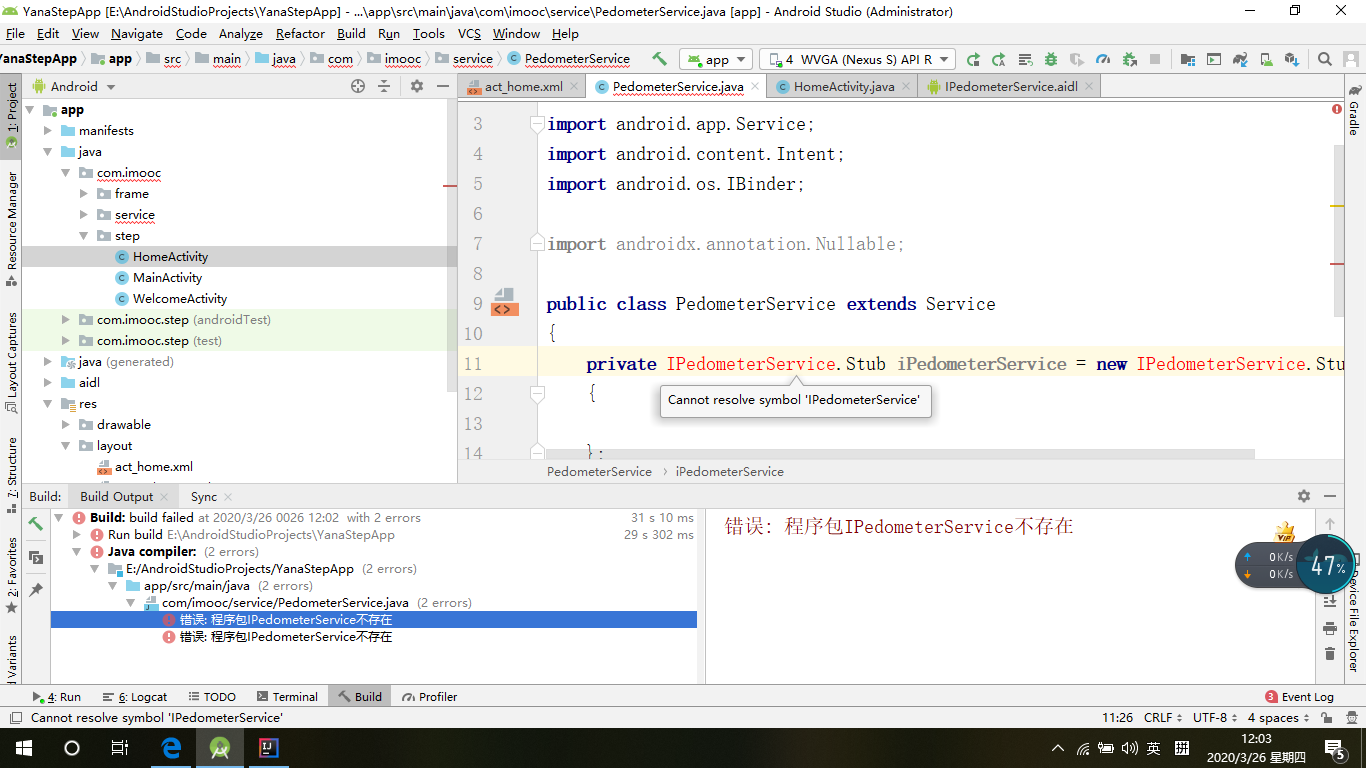Toggle the Logcat tool window
1366x768 pixels.
point(134,697)
